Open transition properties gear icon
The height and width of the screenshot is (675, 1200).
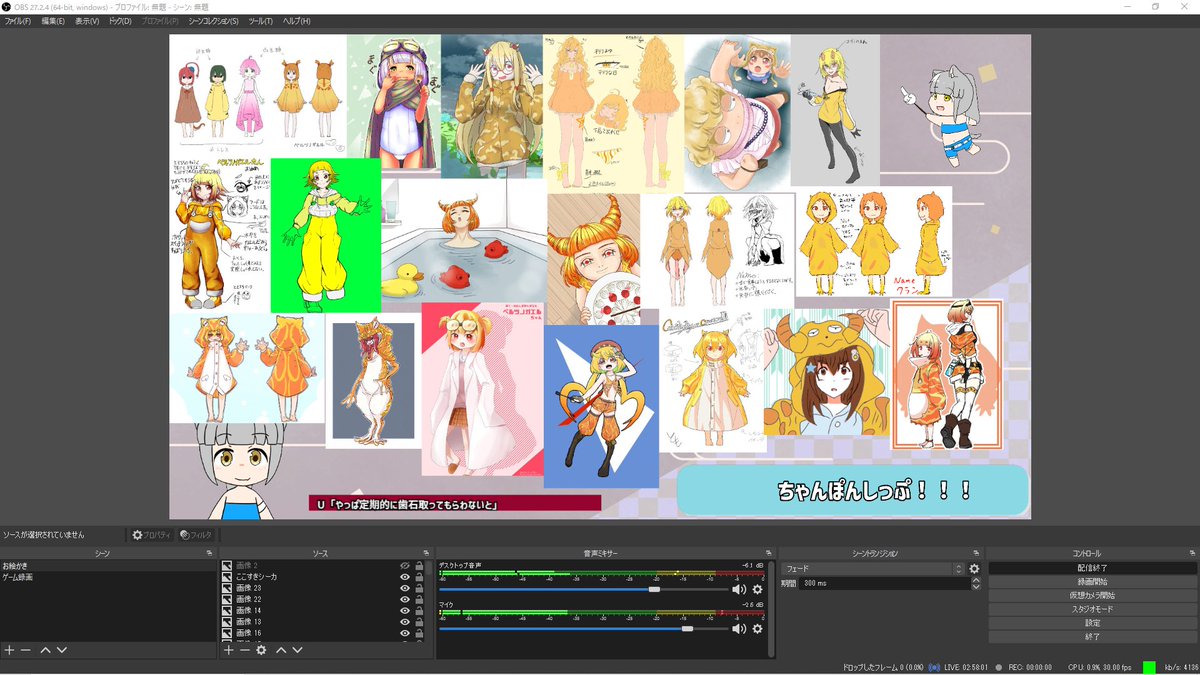tap(974, 569)
